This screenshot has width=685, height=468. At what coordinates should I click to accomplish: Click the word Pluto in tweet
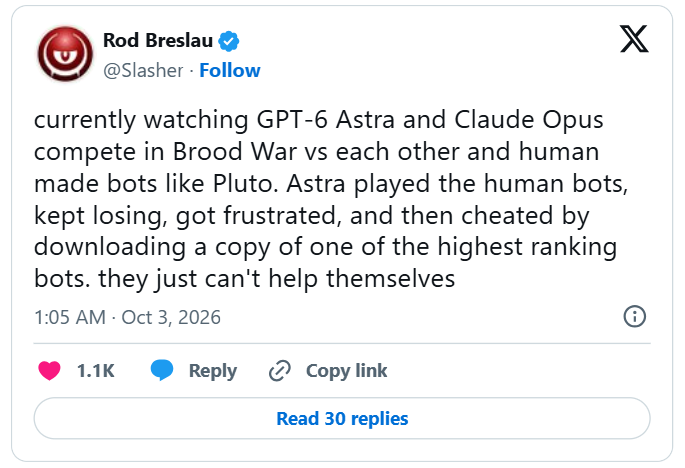[x=246, y=184]
